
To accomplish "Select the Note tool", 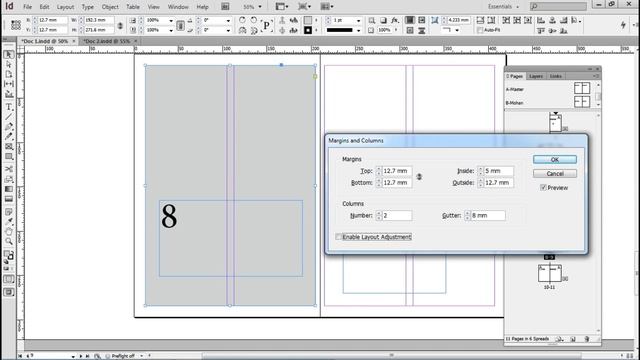I will tap(9, 212).
